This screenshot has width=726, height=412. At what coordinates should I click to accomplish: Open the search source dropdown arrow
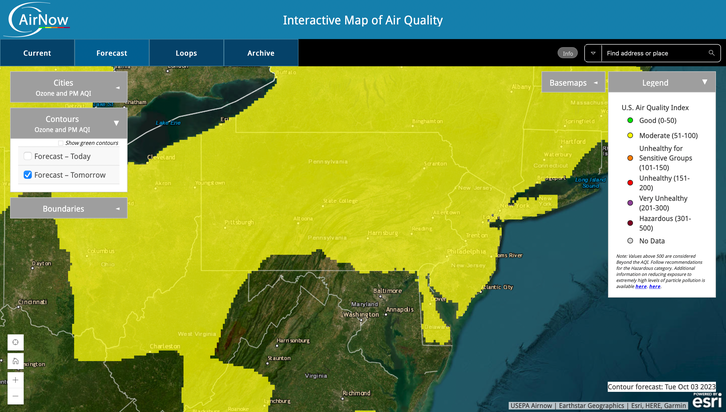pos(592,52)
